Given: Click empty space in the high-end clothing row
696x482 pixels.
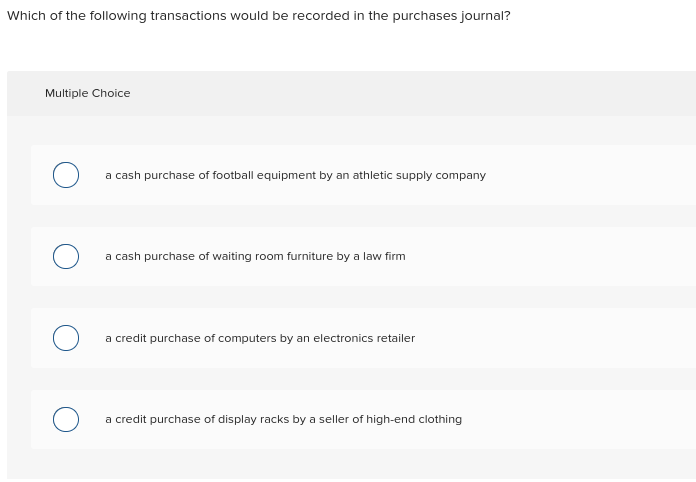Looking at the screenshot, I should pyautogui.click(x=580, y=419).
